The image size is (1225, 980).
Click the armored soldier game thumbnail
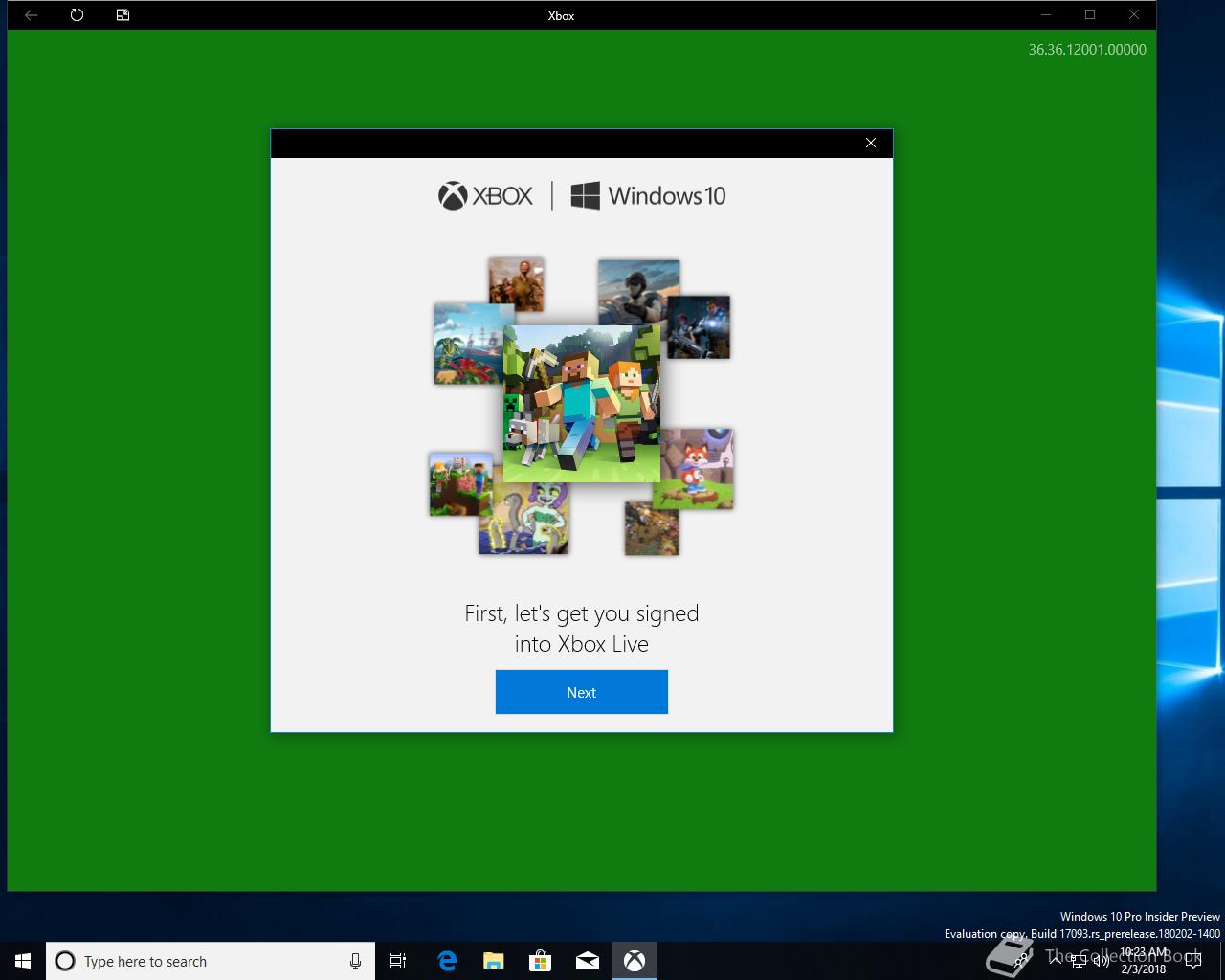[x=699, y=327]
